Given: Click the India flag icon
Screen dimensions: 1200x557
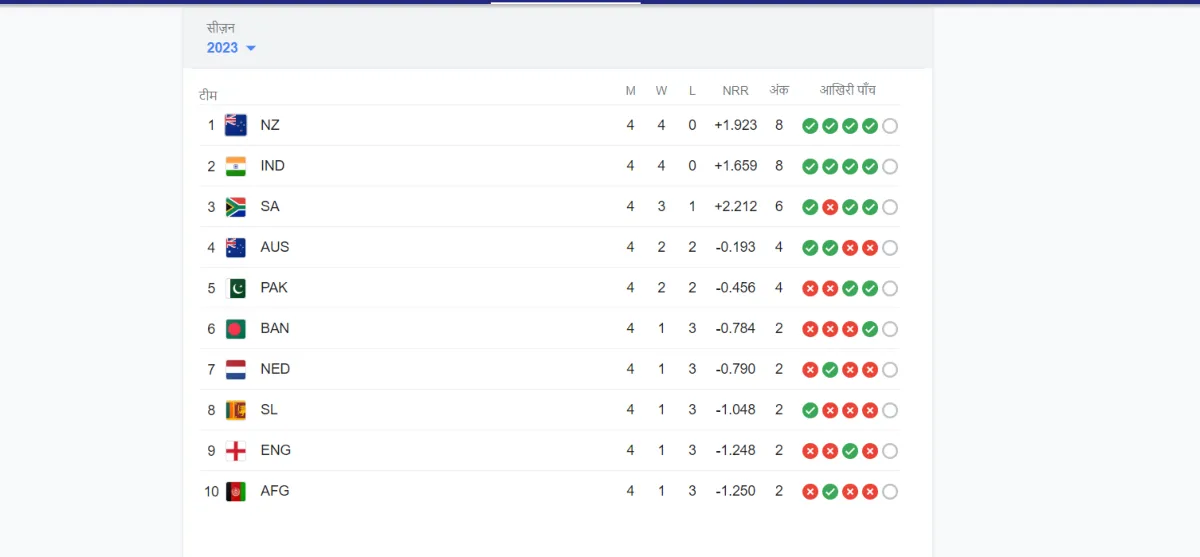Looking at the screenshot, I should coord(236,166).
